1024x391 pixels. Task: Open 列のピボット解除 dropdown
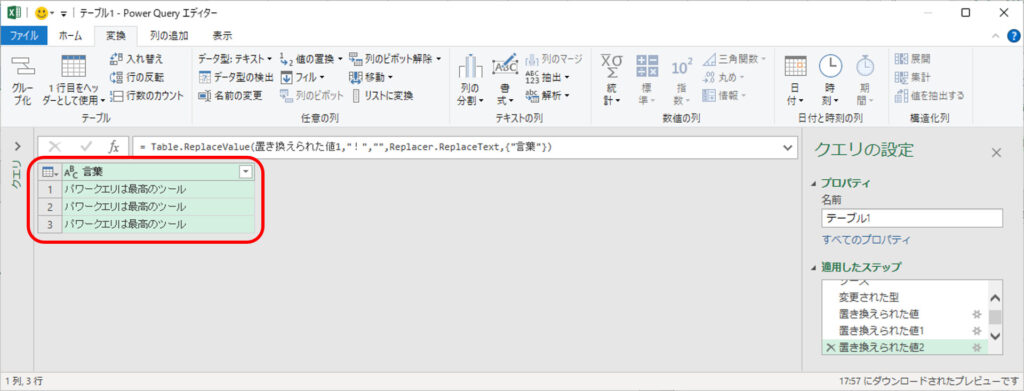[394, 59]
